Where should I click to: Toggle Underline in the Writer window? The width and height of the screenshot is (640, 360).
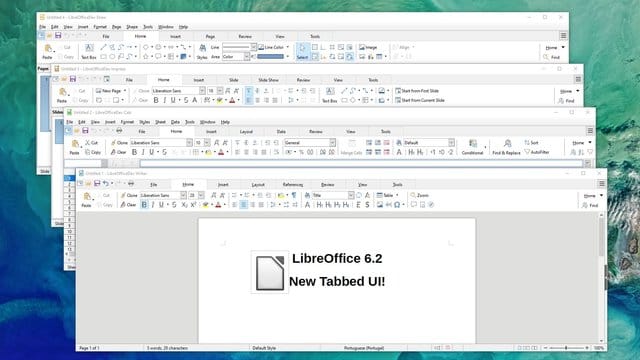(161, 205)
